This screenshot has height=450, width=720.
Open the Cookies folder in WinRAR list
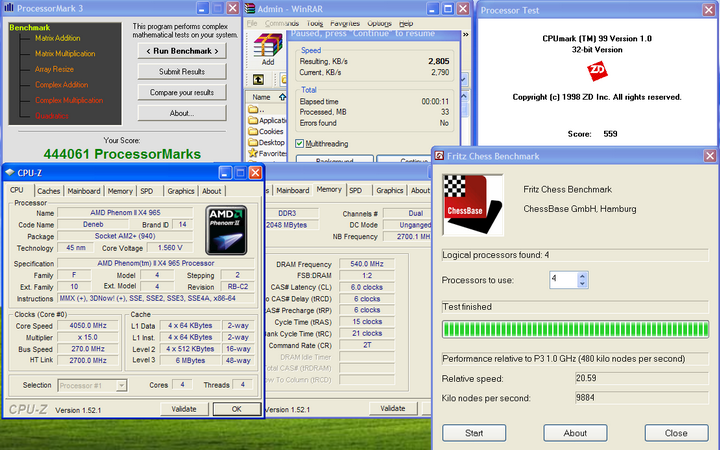coord(266,131)
